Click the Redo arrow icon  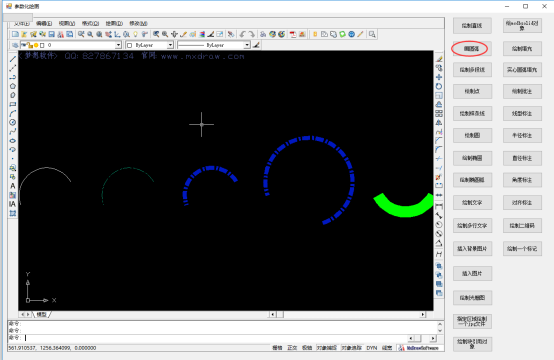(x=252, y=34)
